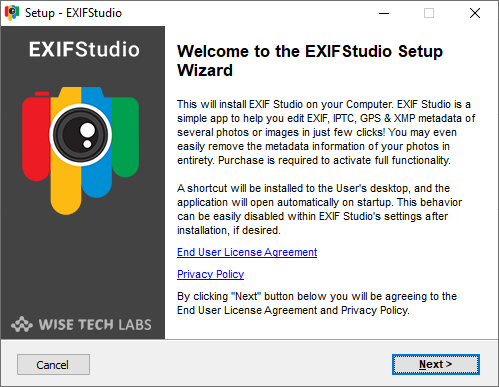The width and height of the screenshot is (499, 387).
Task: Click the greyed-out maximize button
Action: coord(429,13)
